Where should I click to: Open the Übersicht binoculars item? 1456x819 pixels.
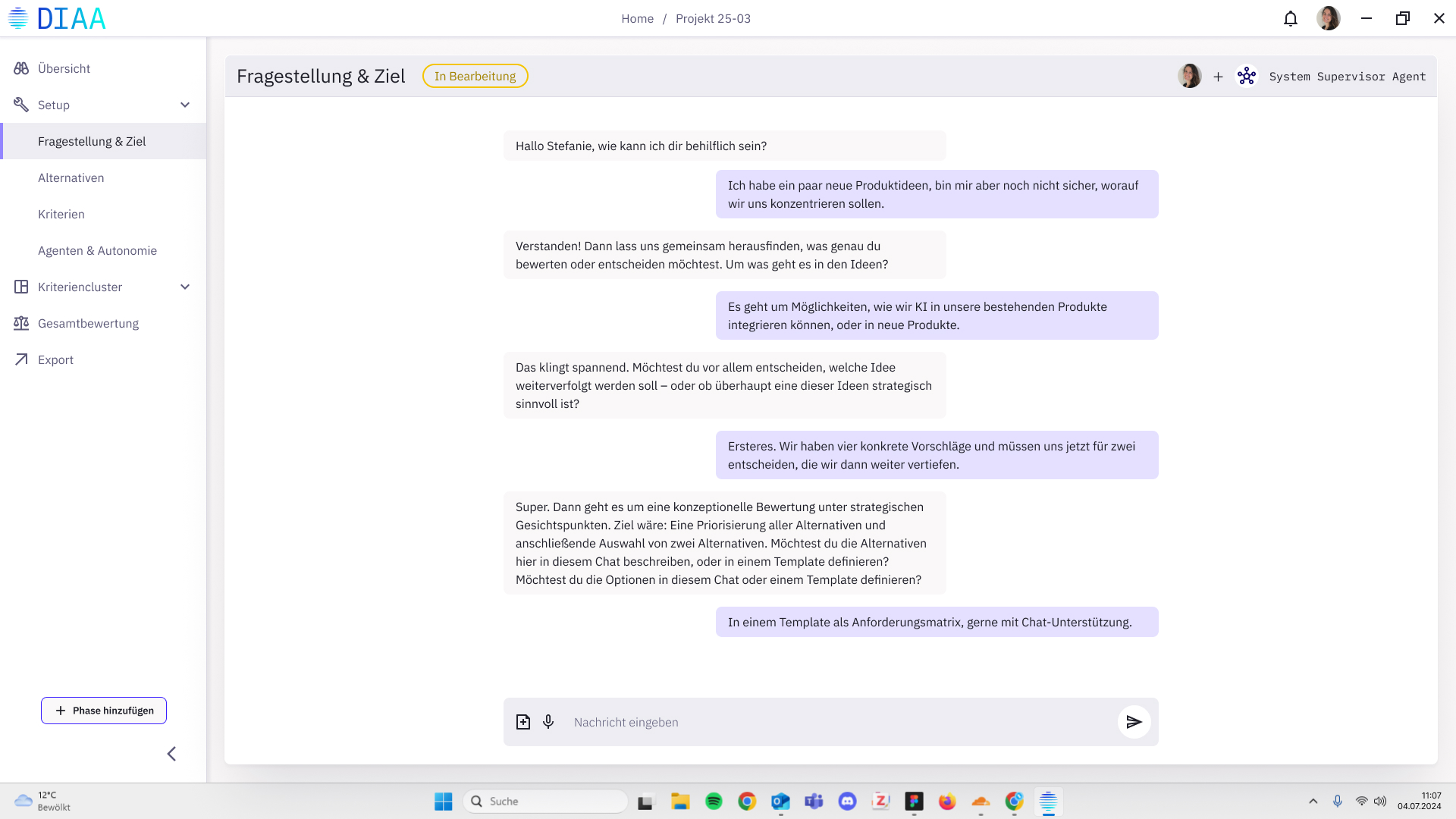coord(64,68)
